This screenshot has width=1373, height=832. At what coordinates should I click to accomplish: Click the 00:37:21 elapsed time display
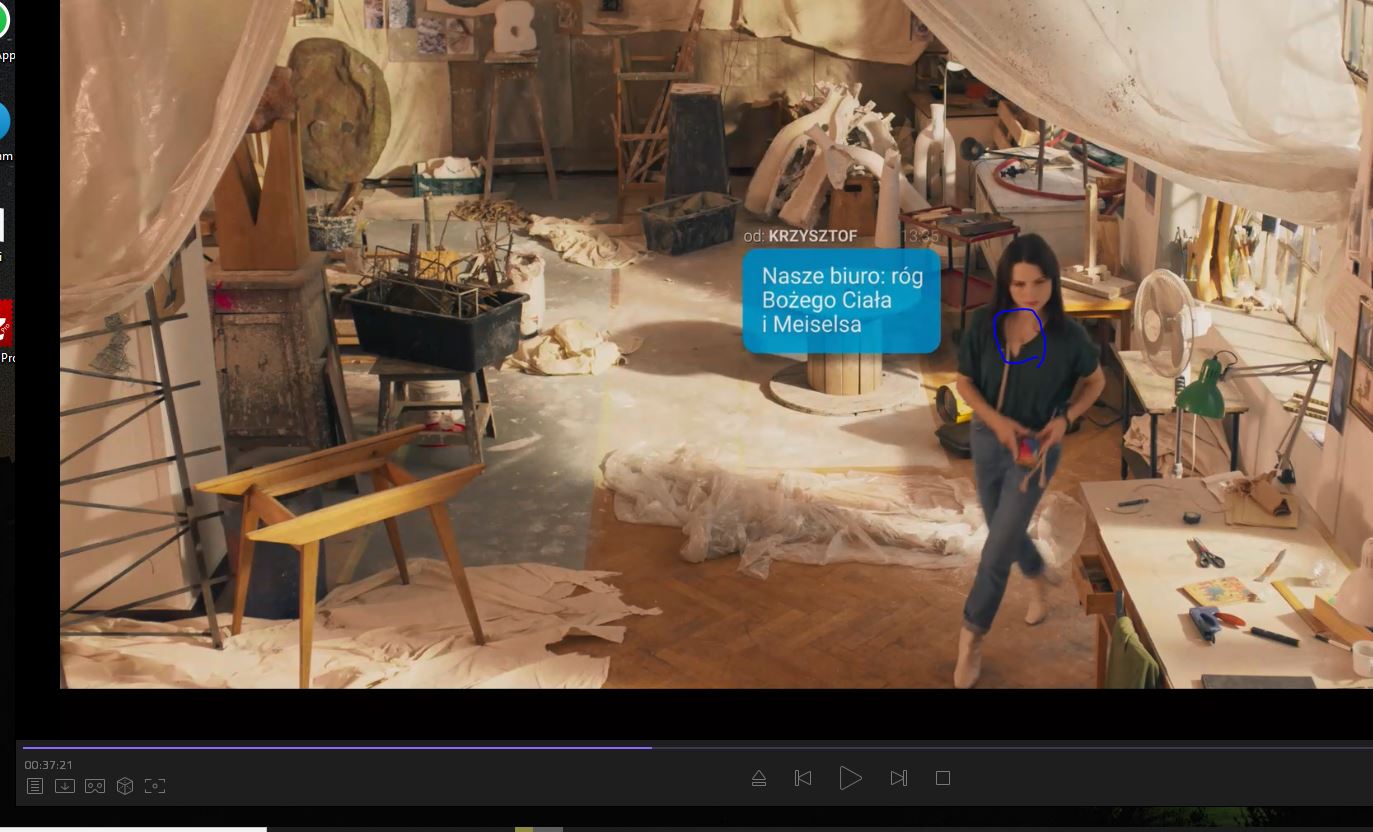pyautogui.click(x=49, y=765)
